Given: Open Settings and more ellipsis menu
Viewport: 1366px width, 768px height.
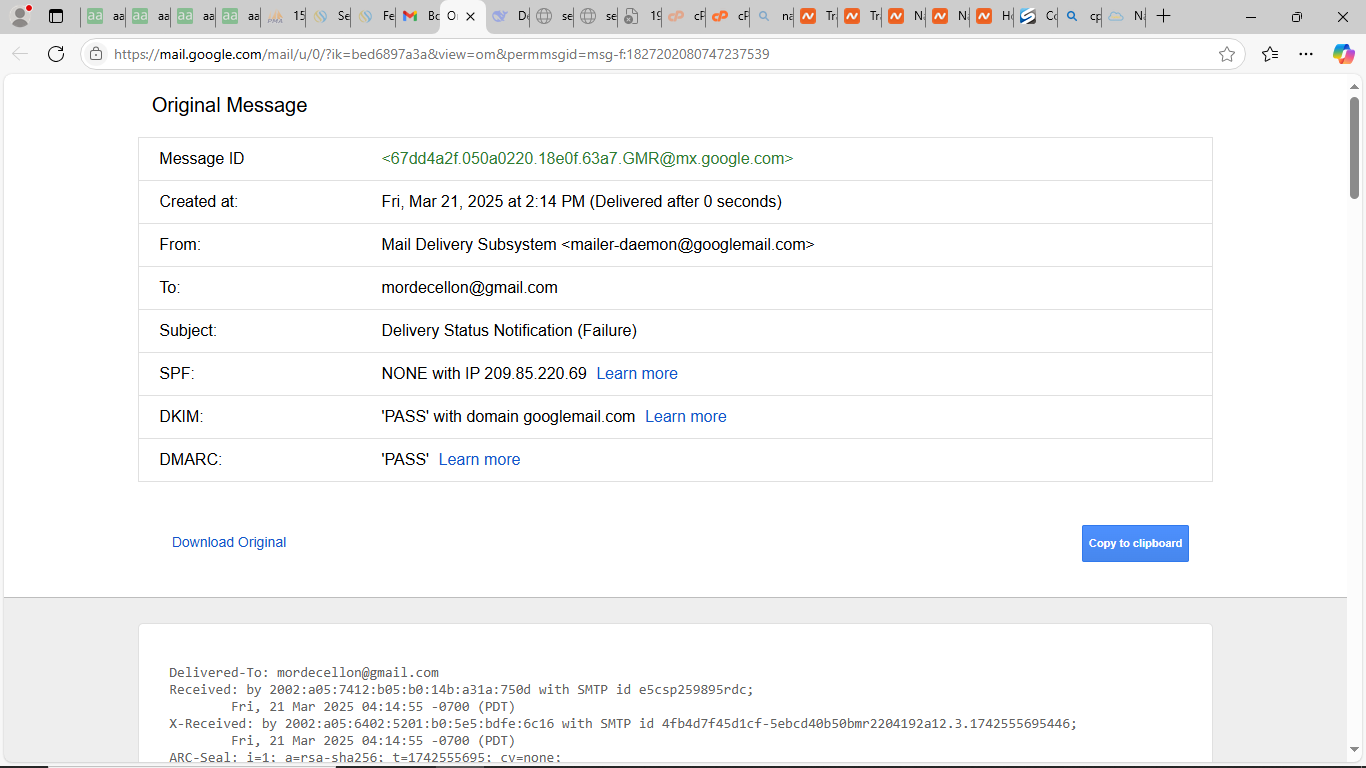Looking at the screenshot, I should tap(1306, 54).
